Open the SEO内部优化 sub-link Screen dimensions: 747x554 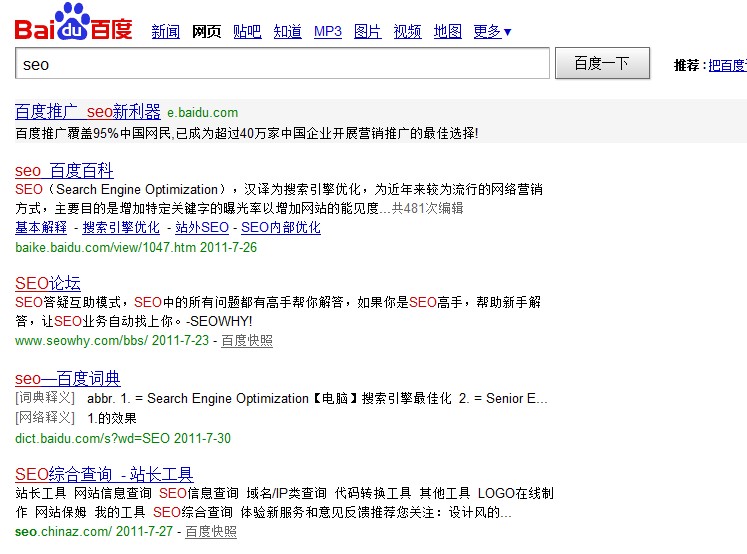[x=281, y=228]
